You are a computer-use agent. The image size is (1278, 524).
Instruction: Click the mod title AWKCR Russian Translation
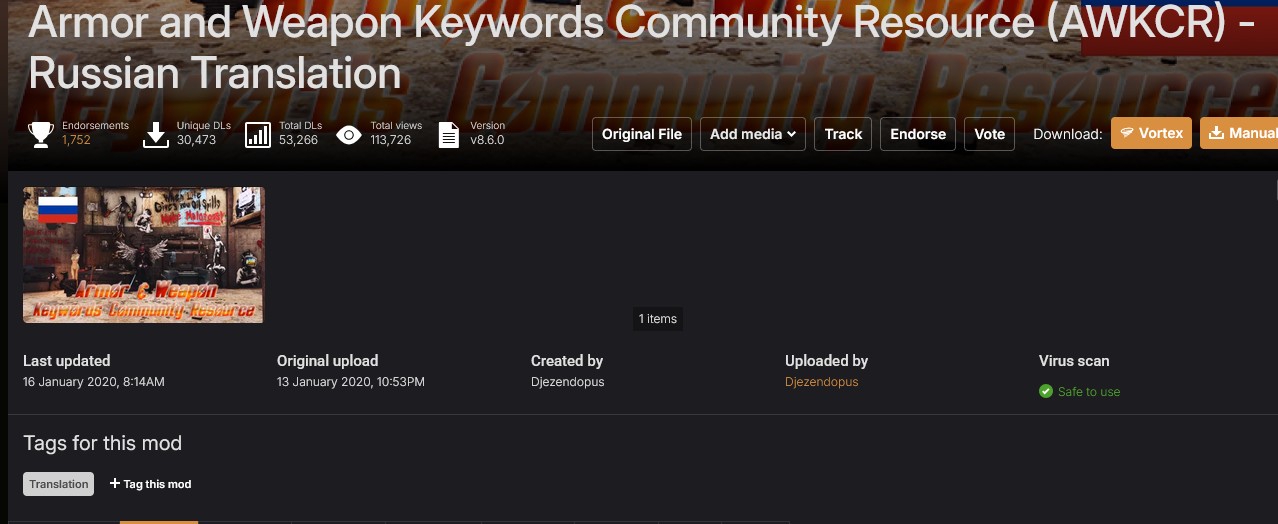coord(642,46)
